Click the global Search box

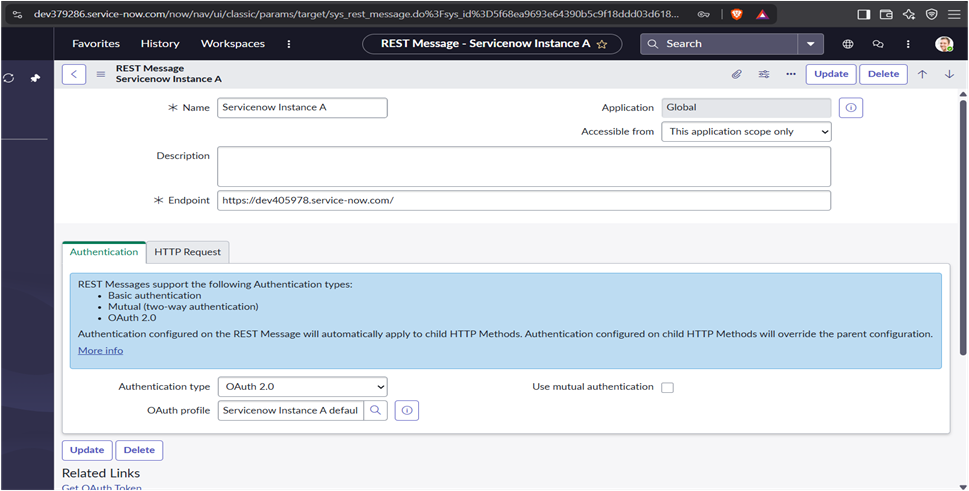719,44
